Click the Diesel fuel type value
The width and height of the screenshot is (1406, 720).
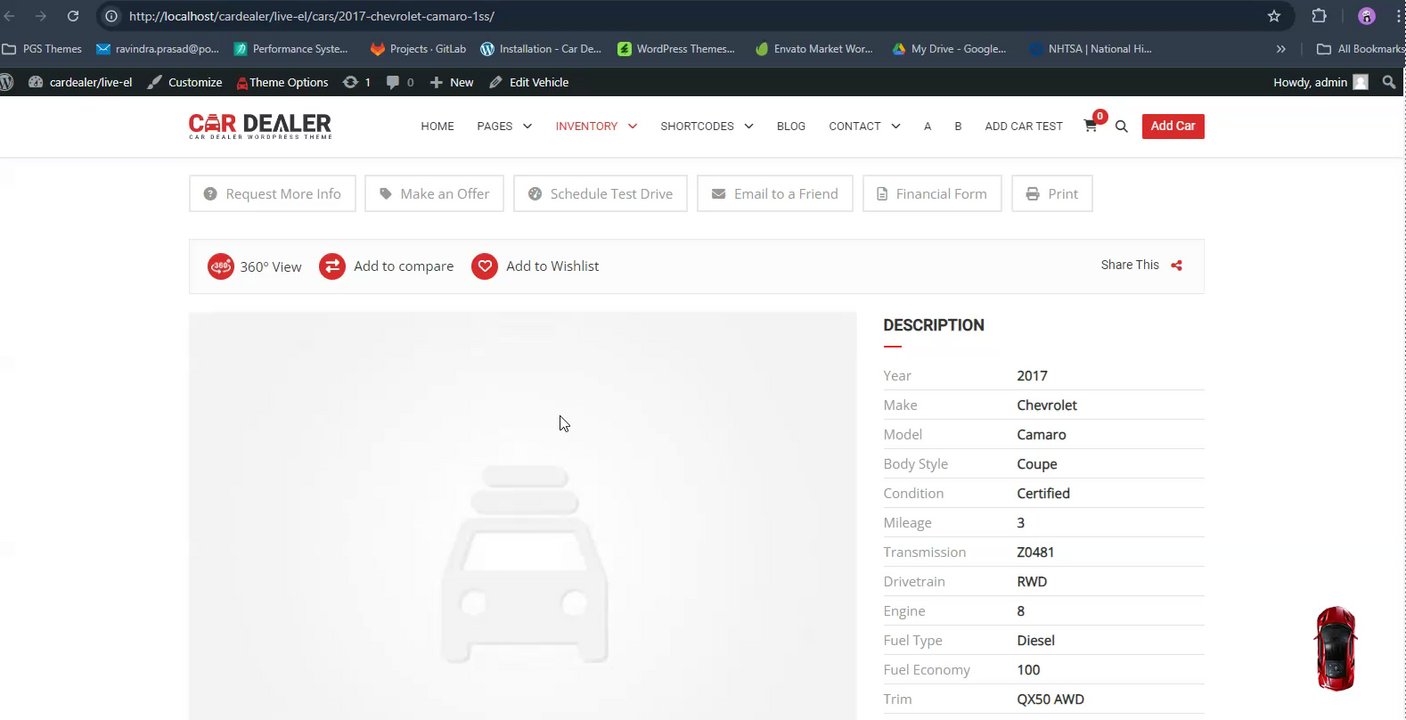click(1036, 640)
